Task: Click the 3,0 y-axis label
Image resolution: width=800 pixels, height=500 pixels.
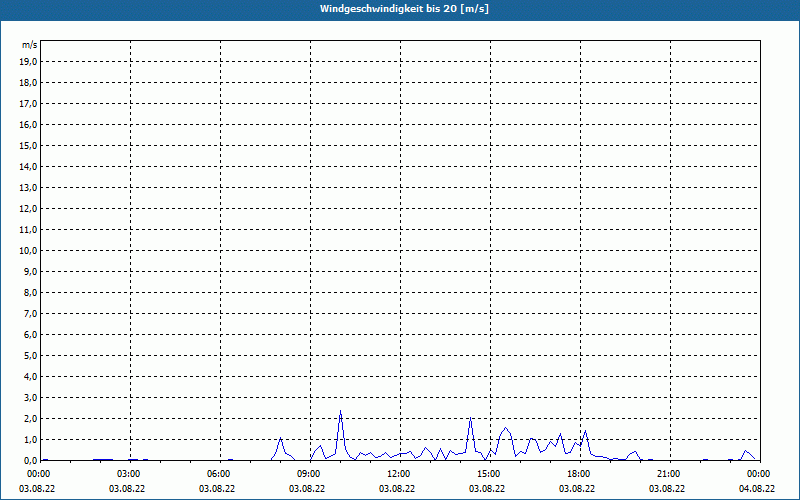Action: (30, 397)
